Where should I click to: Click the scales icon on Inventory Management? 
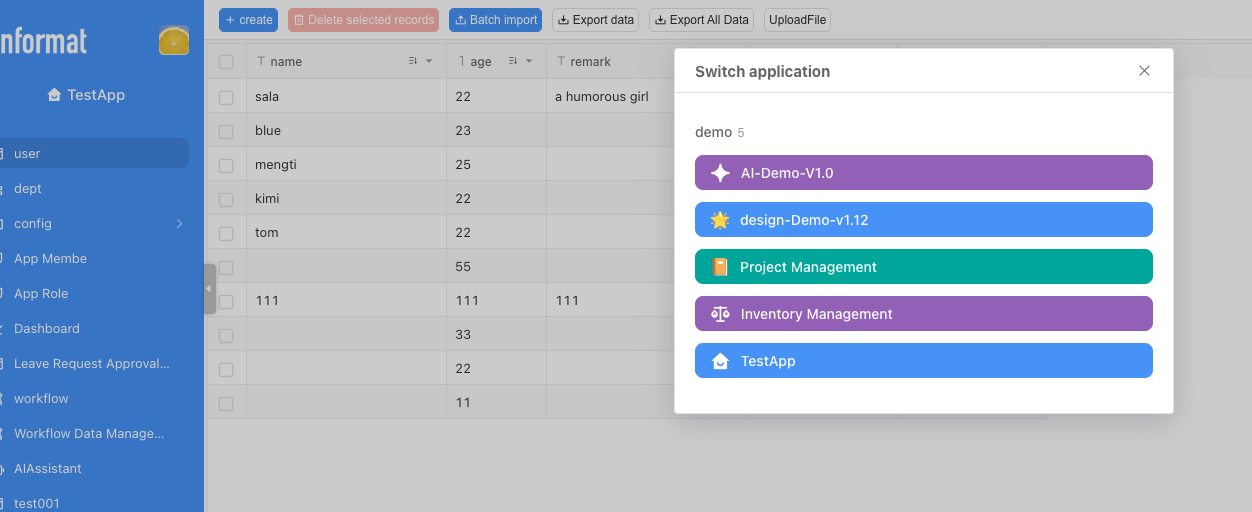click(x=720, y=314)
